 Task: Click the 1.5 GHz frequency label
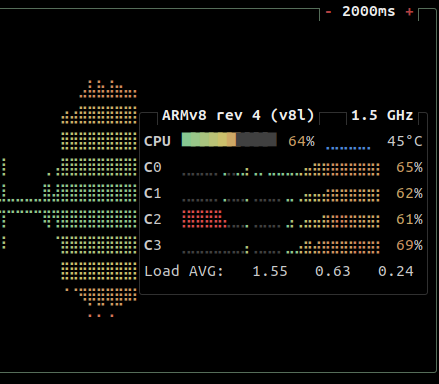pyautogui.click(x=382, y=115)
